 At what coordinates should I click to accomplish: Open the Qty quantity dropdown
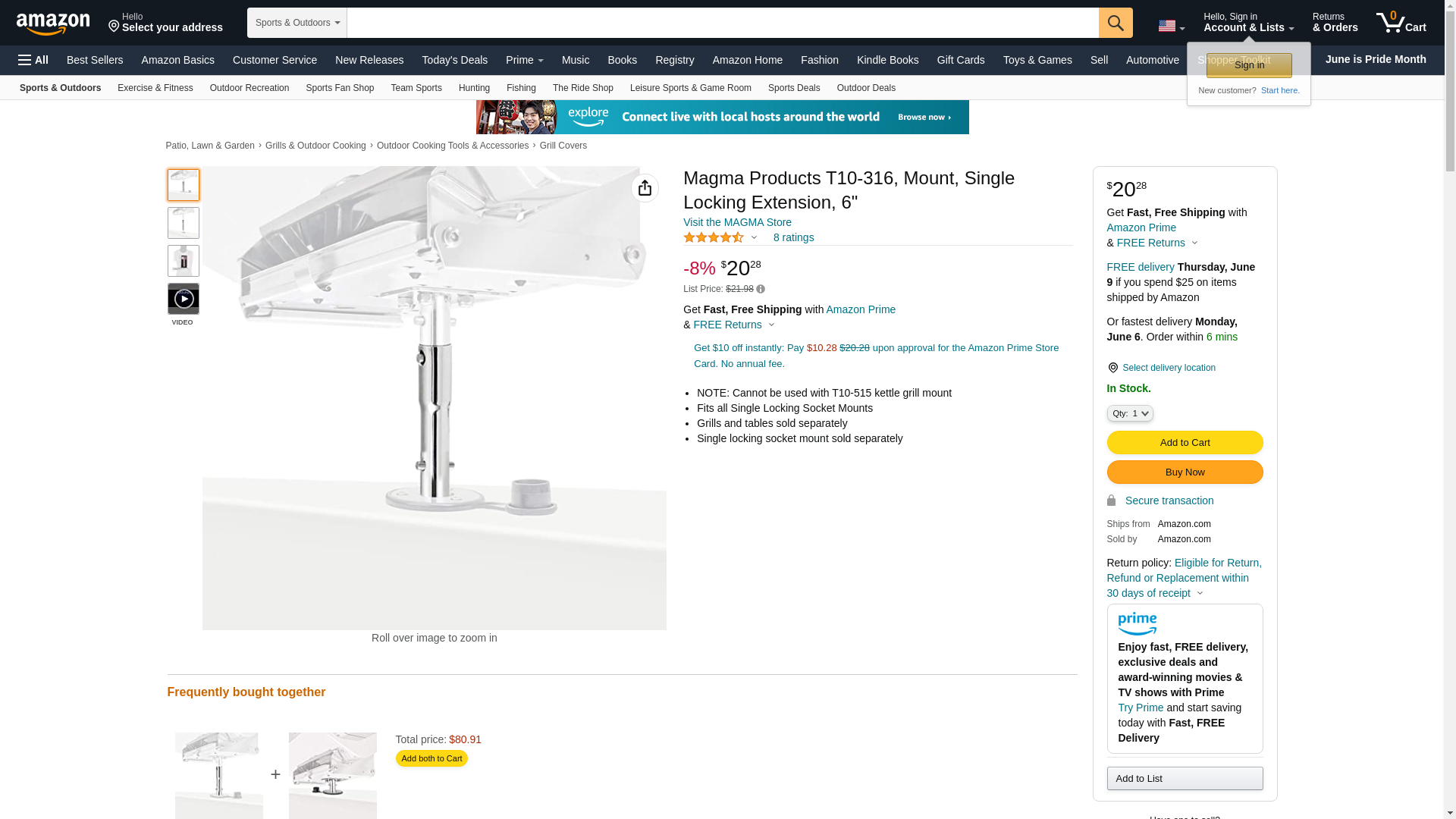tap(1129, 413)
